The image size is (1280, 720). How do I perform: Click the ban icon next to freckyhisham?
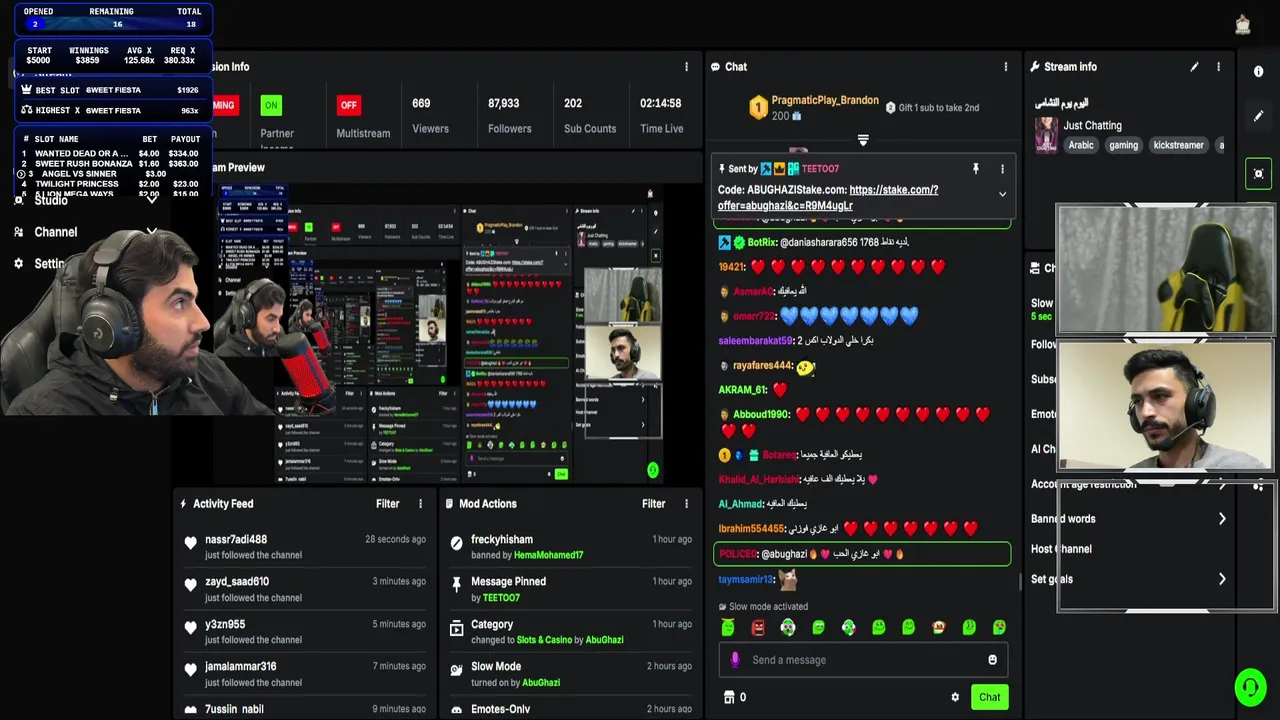[456, 543]
